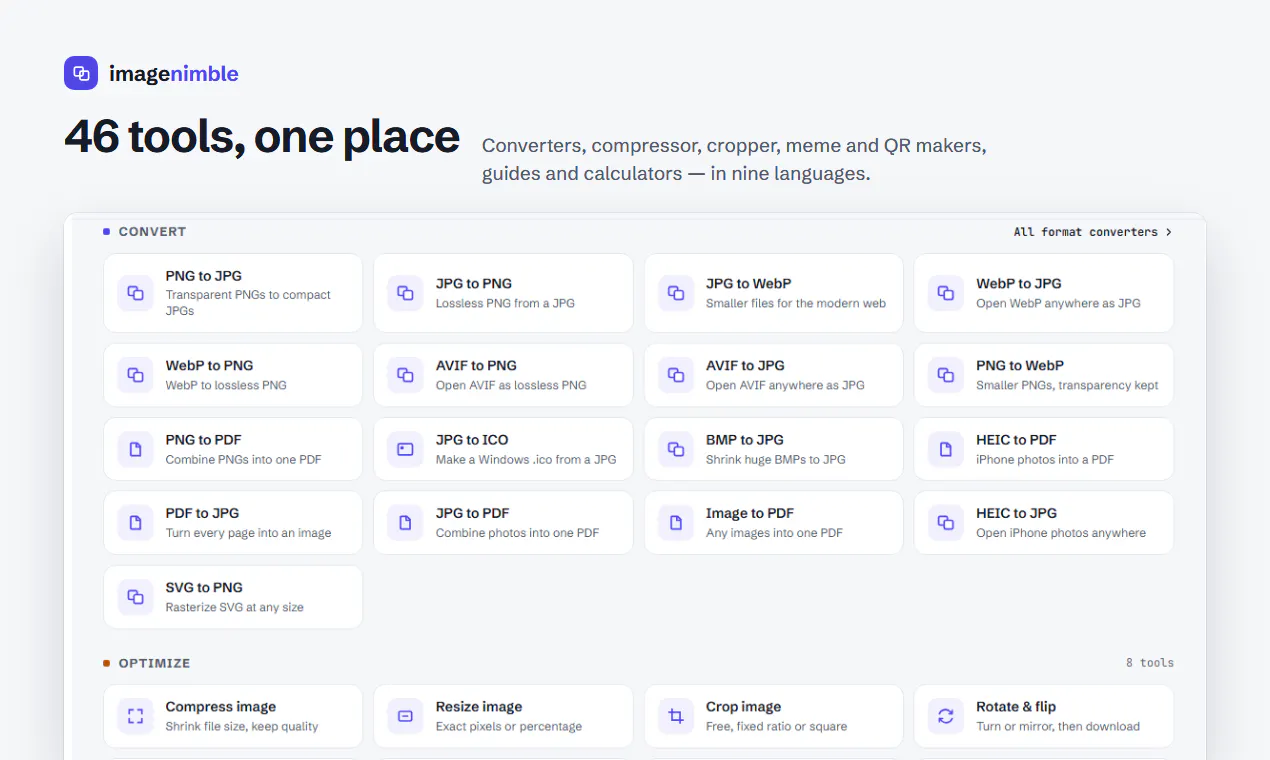Select 'Open iPhone photos anywhere' text

click(1061, 533)
